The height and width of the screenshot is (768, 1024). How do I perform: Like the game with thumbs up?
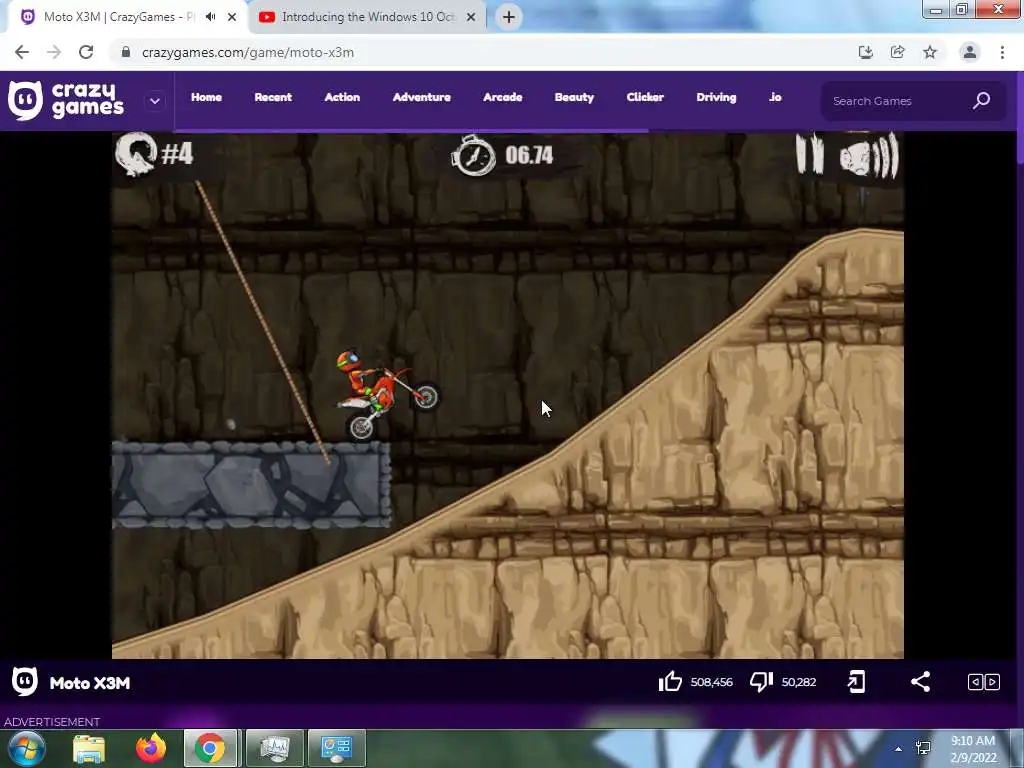(670, 682)
